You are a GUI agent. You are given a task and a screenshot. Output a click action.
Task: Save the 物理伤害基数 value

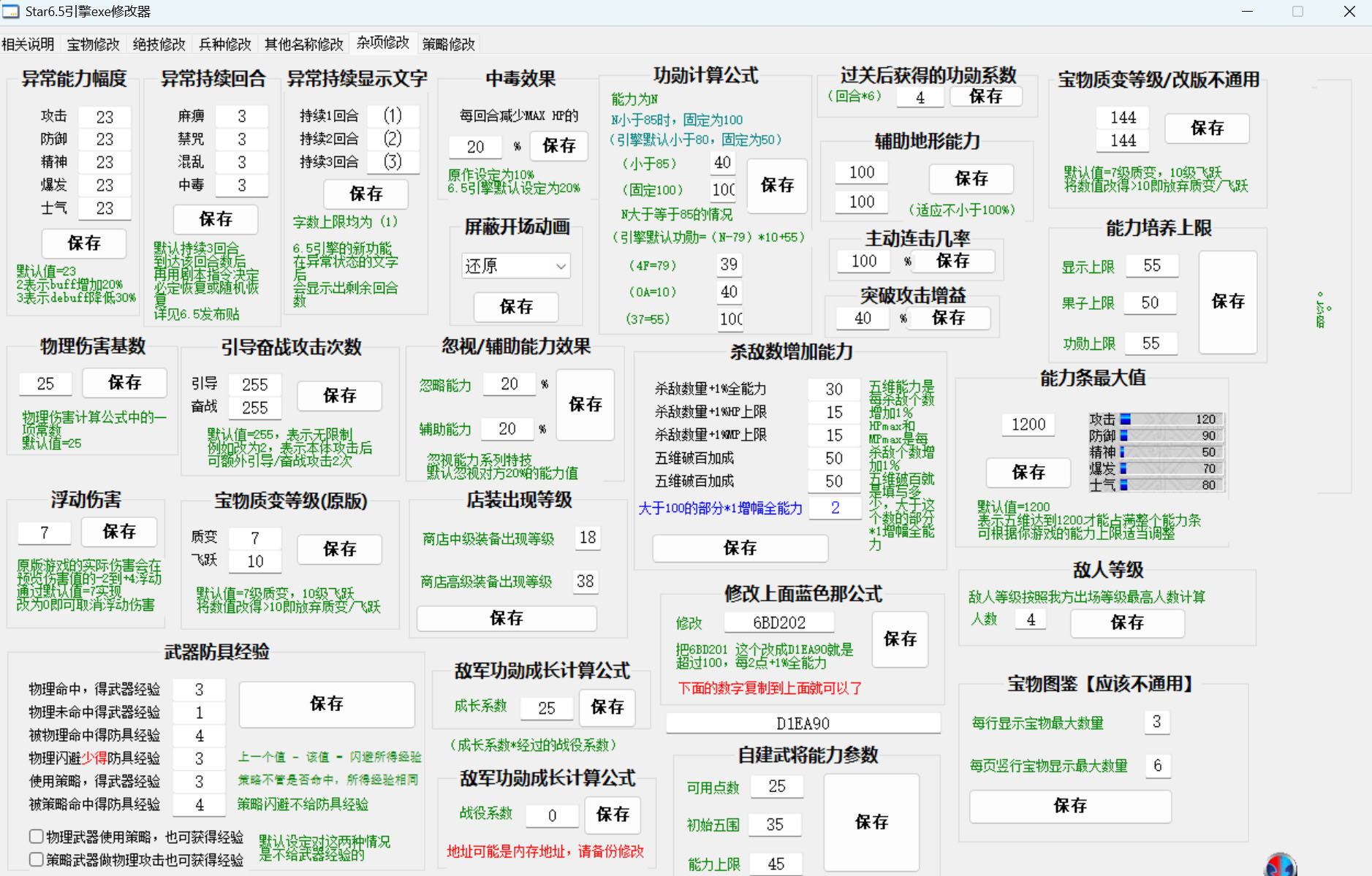[124, 382]
